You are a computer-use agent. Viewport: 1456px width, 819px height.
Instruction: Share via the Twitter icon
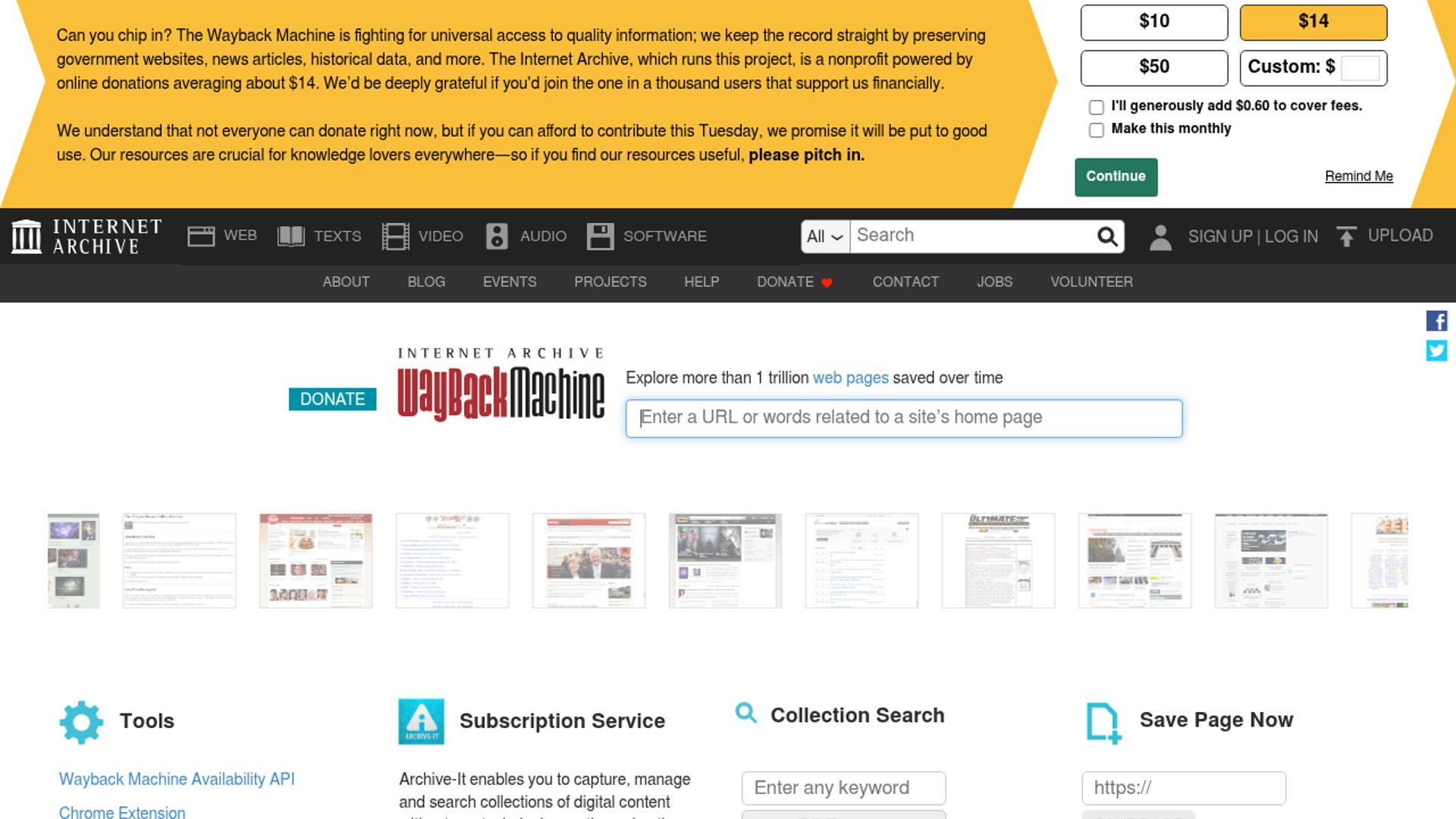point(1436,350)
